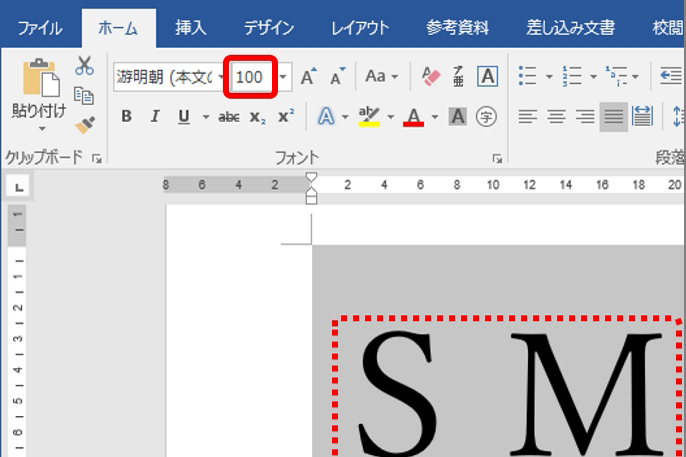Open the Font dialog launcher
Image resolution: width=686 pixels, height=457 pixels.
click(x=497, y=159)
